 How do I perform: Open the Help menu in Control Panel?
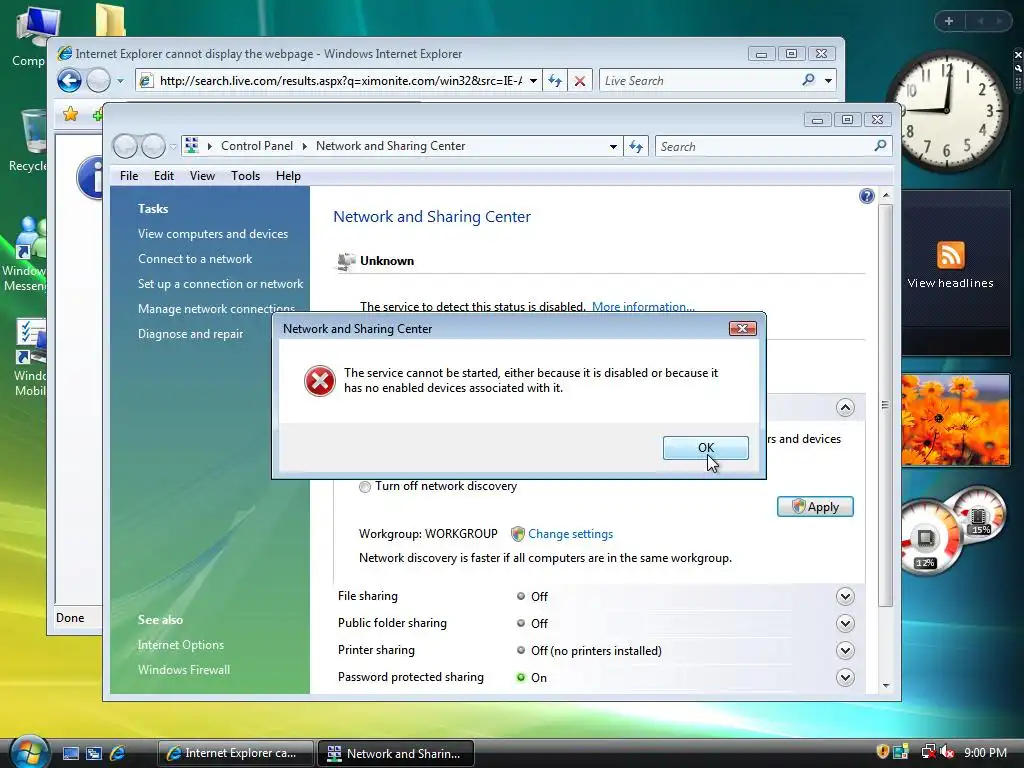pyautogui.click(x=288, y=176)
